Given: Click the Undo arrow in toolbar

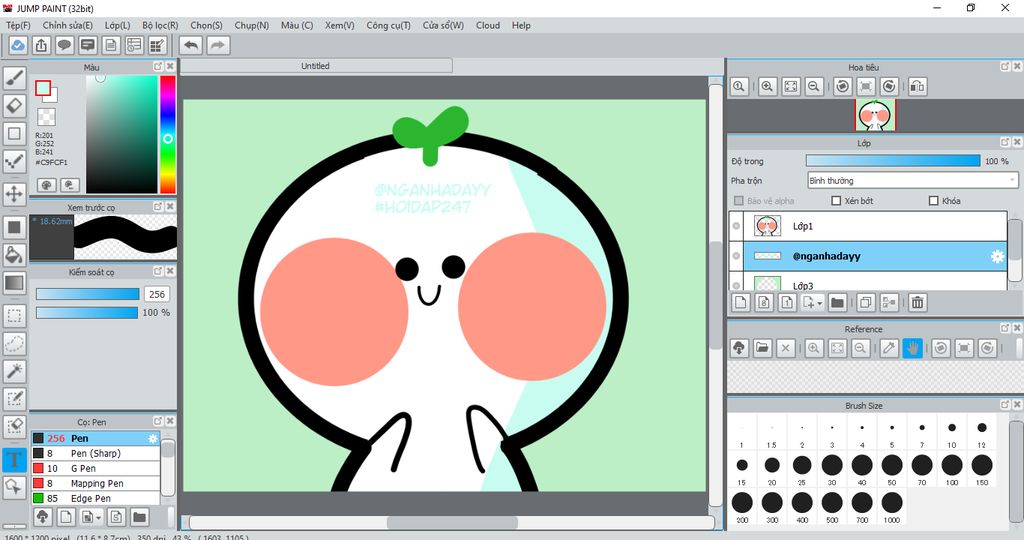Looking at the screenshot, I should coord(191,45).
